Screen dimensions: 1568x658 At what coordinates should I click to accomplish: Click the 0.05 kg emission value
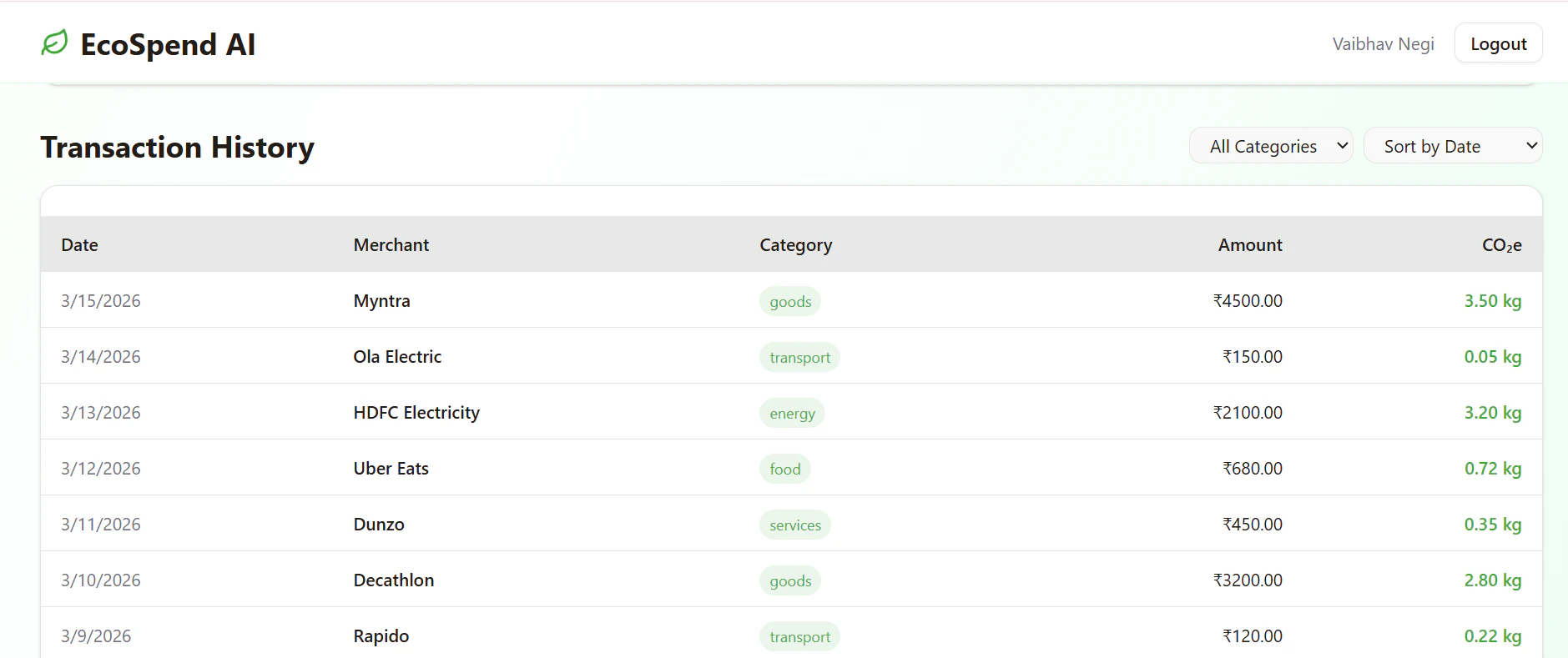tap(1493, 357)
